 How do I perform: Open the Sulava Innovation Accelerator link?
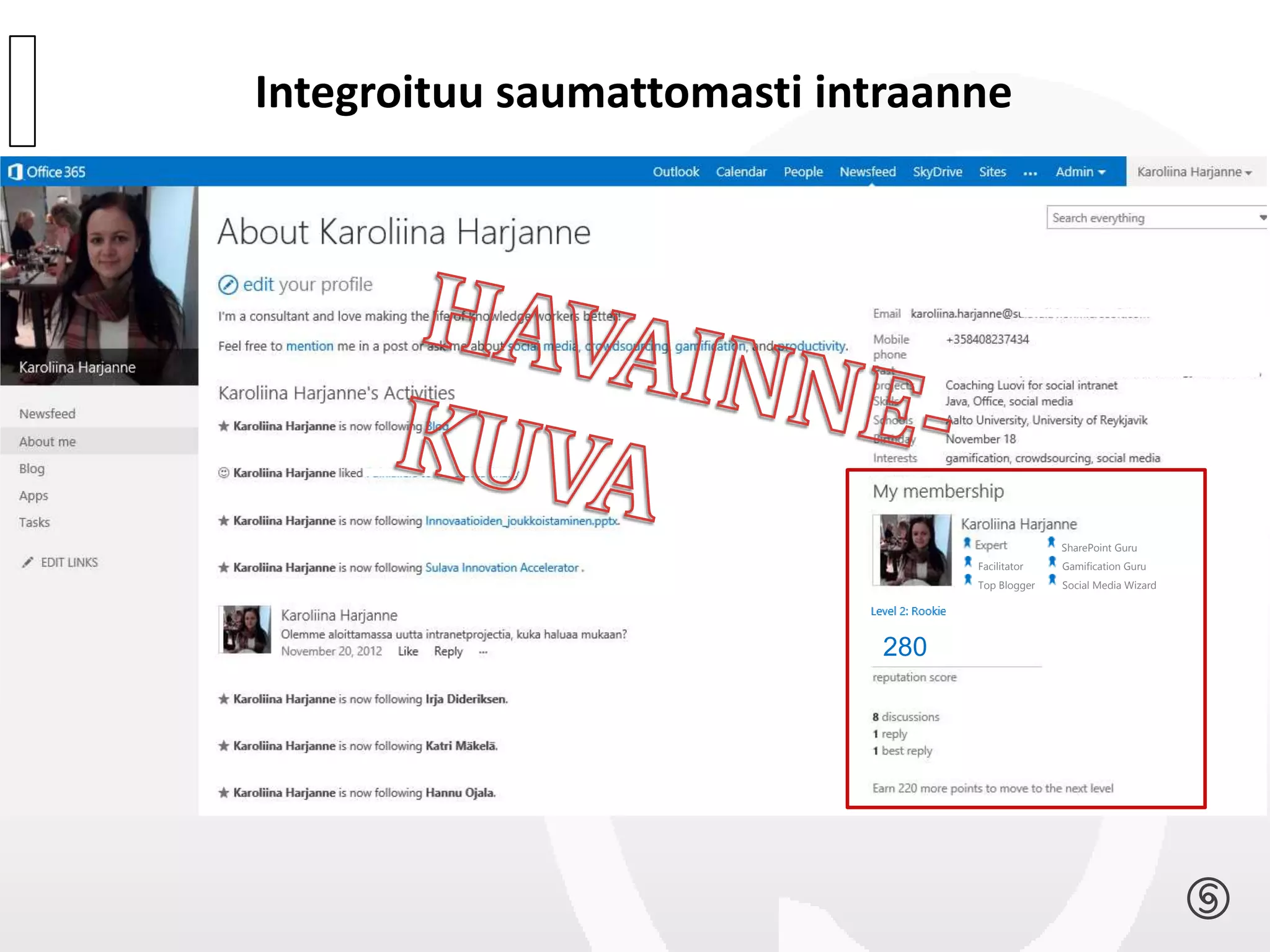502,568
